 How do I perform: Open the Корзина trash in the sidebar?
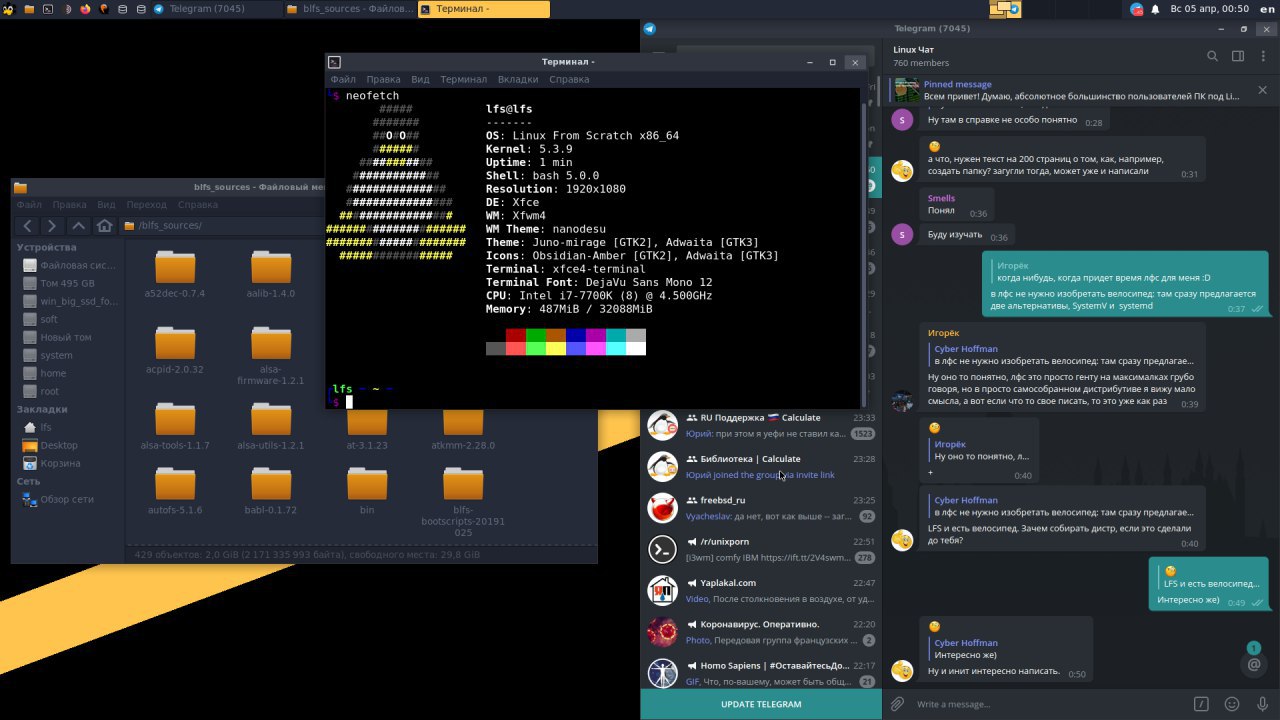click(52, 463)
